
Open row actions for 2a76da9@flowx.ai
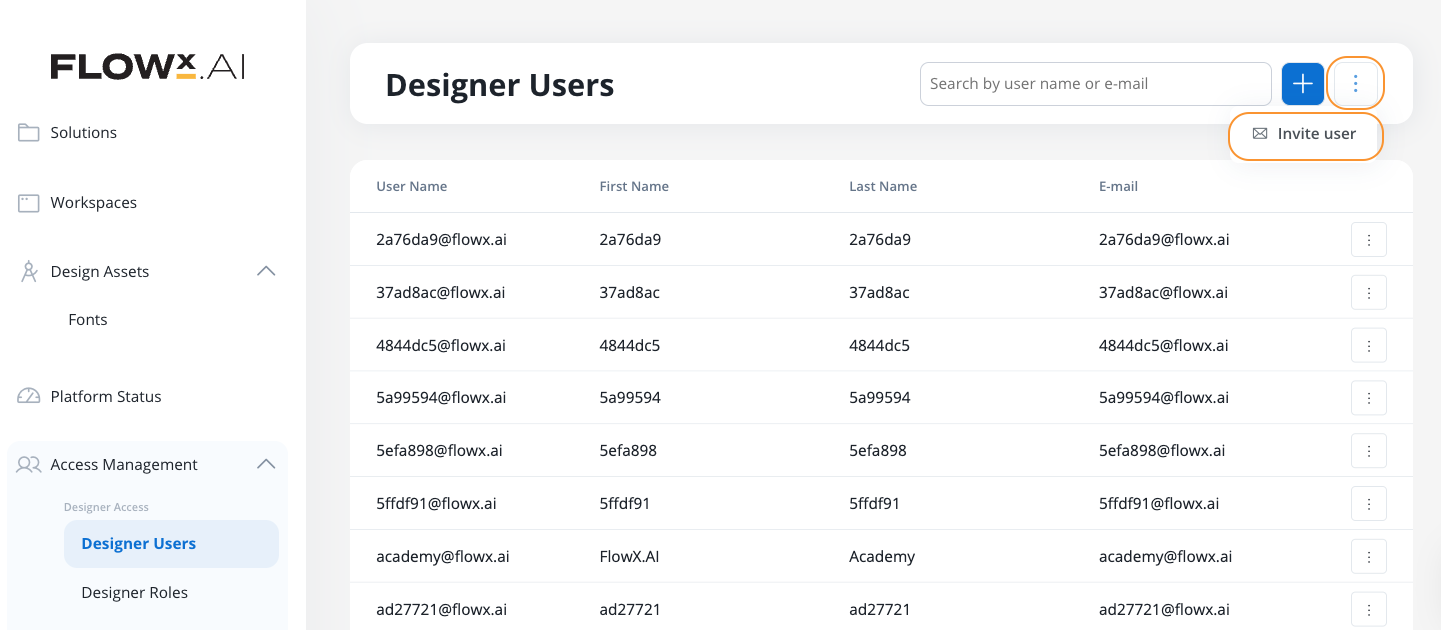click(x=1368, y=240)
